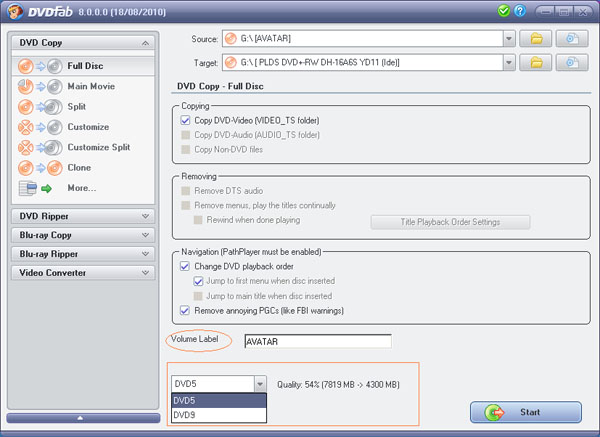Viewport: 600px width, 437px height.
Task: Toggle Rewind when done playing checkbox
Action: click(198, 220)
